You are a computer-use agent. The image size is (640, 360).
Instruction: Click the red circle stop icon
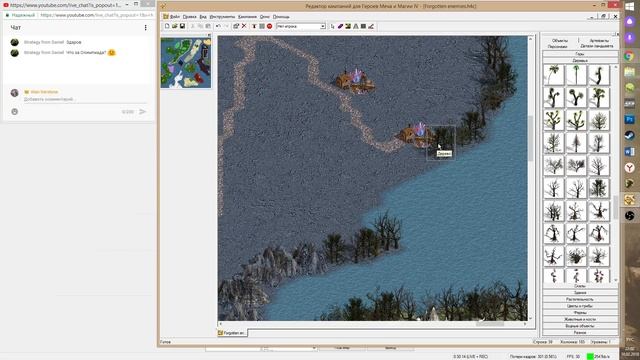point(269,26)
